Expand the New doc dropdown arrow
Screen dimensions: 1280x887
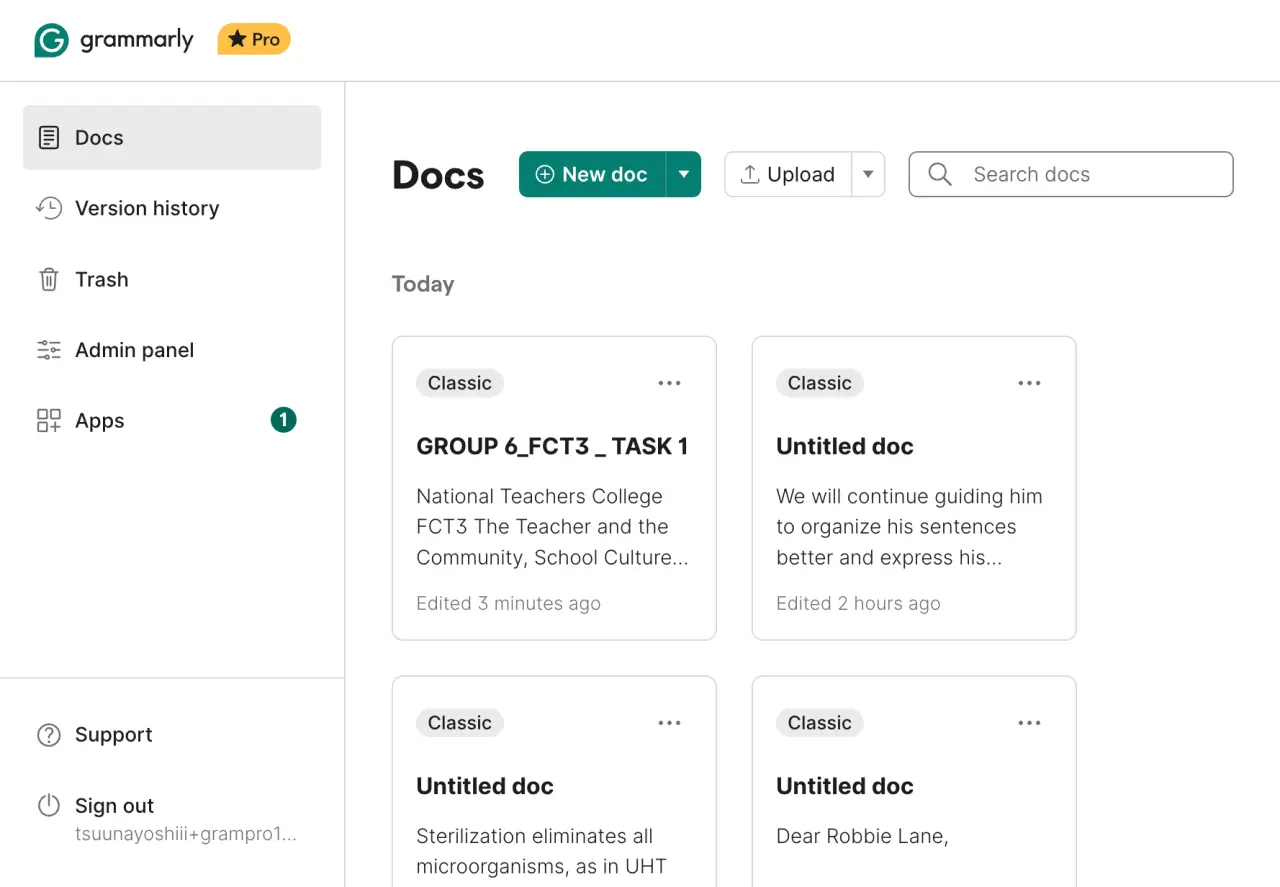tap(684, 174)
